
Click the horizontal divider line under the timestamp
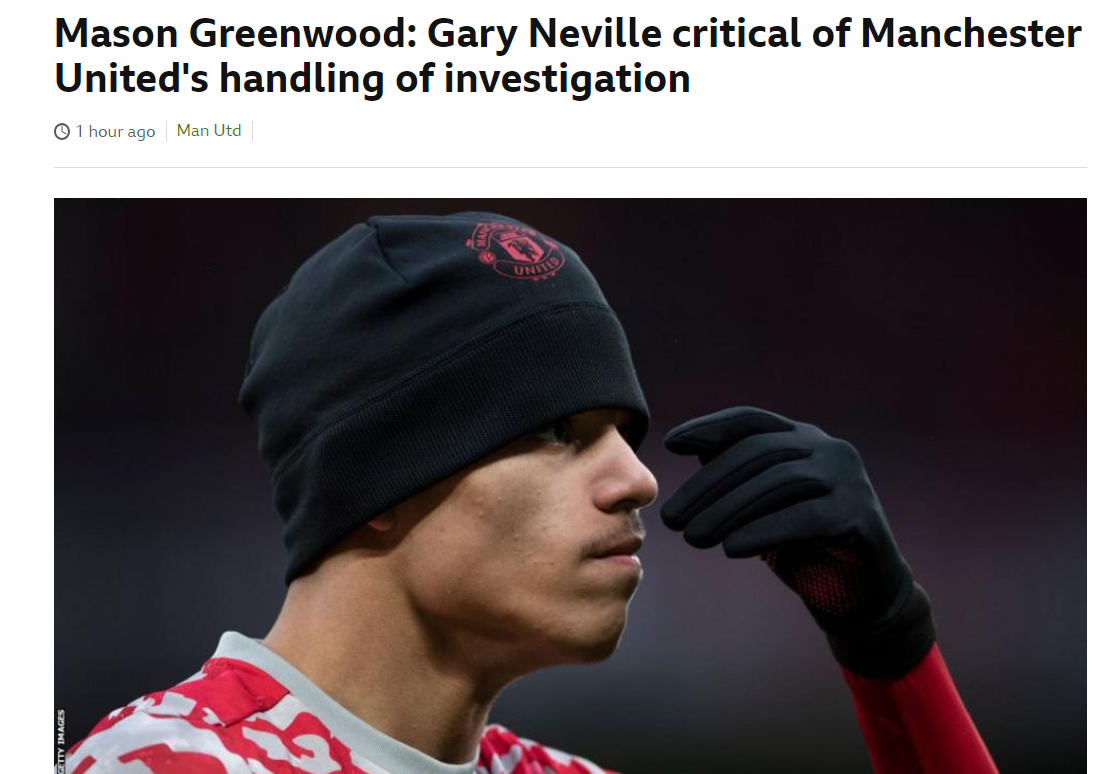click(570, 167)
